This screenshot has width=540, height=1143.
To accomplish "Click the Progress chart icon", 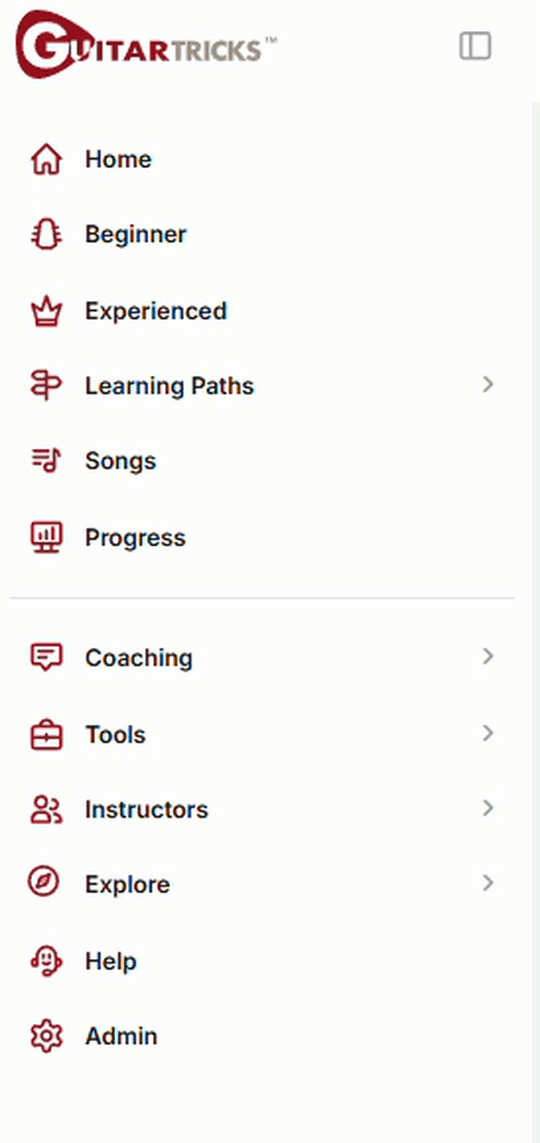I will click(46, 537).
